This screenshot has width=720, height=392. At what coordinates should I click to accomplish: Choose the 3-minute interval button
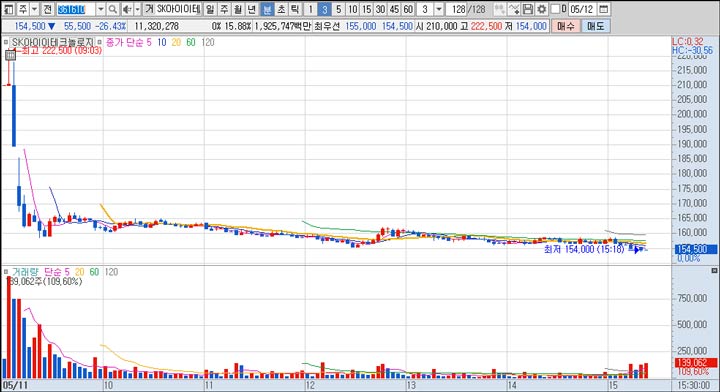tap(325, 9)
